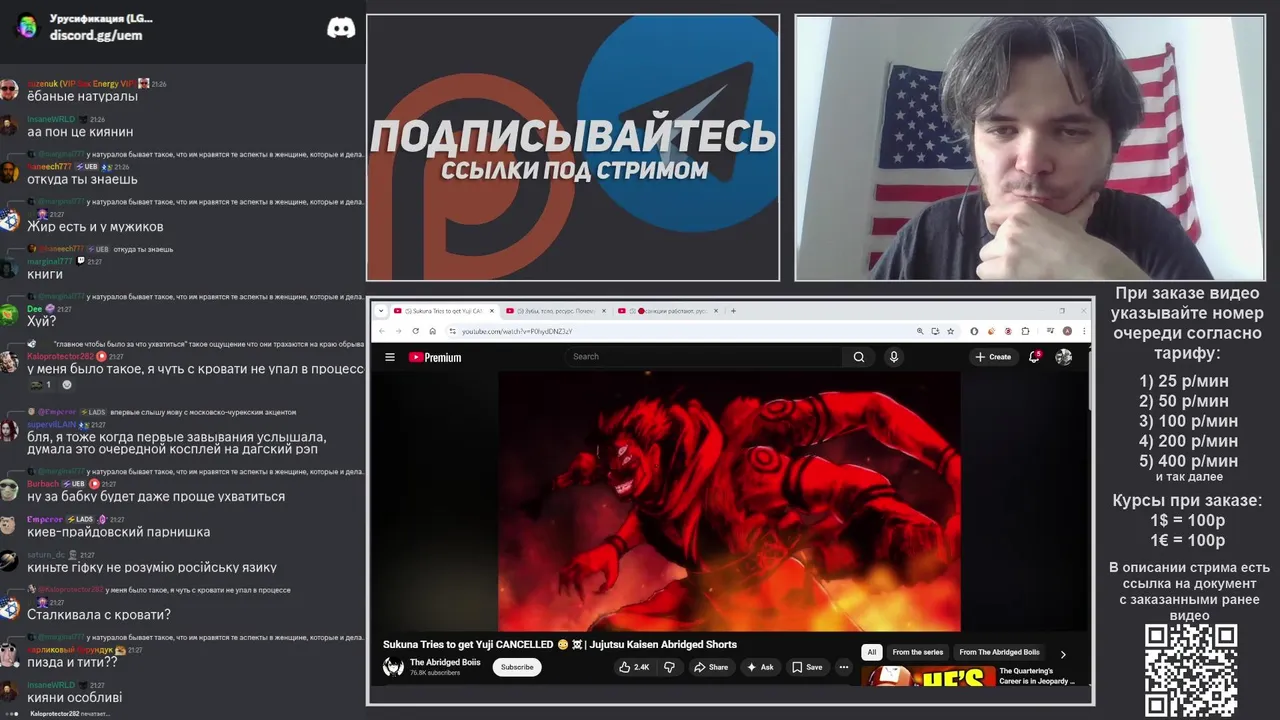Bookmark this page with the star icon

pyautogui.click(x=951, y=331)
